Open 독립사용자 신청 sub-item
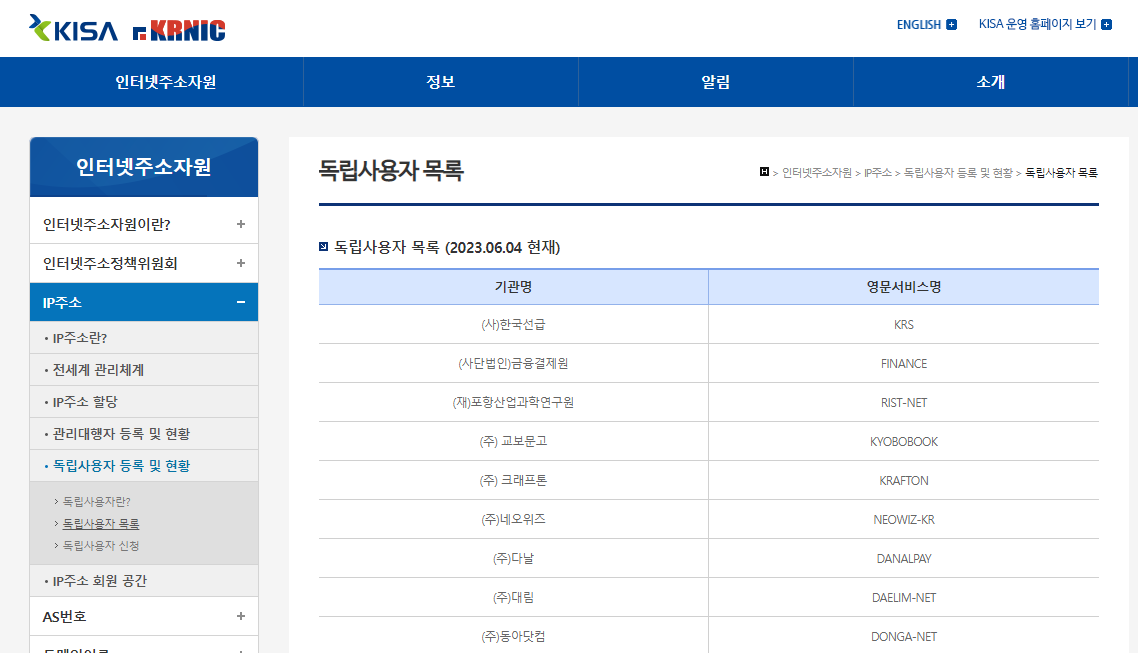The height and width of the screenshot is (653, 1138). coord(101,546)
